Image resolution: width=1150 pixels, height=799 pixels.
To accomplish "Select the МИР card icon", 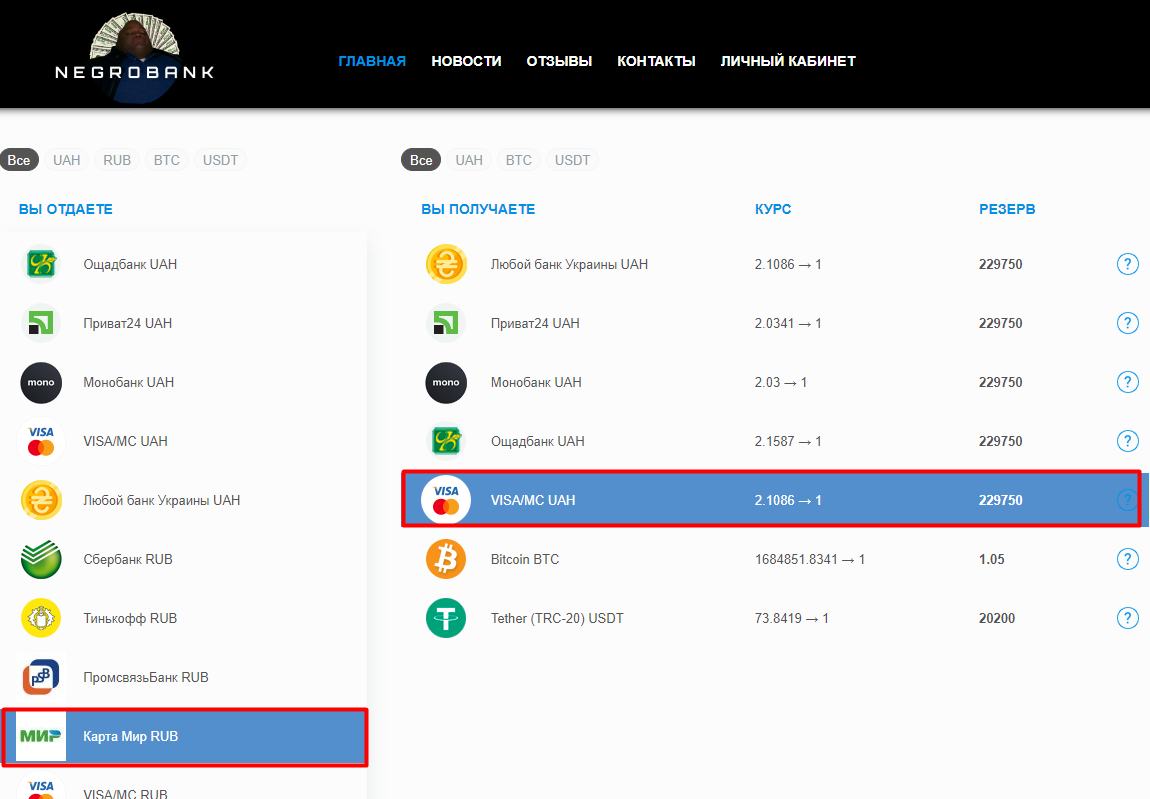I will click(x=41, y=736).
